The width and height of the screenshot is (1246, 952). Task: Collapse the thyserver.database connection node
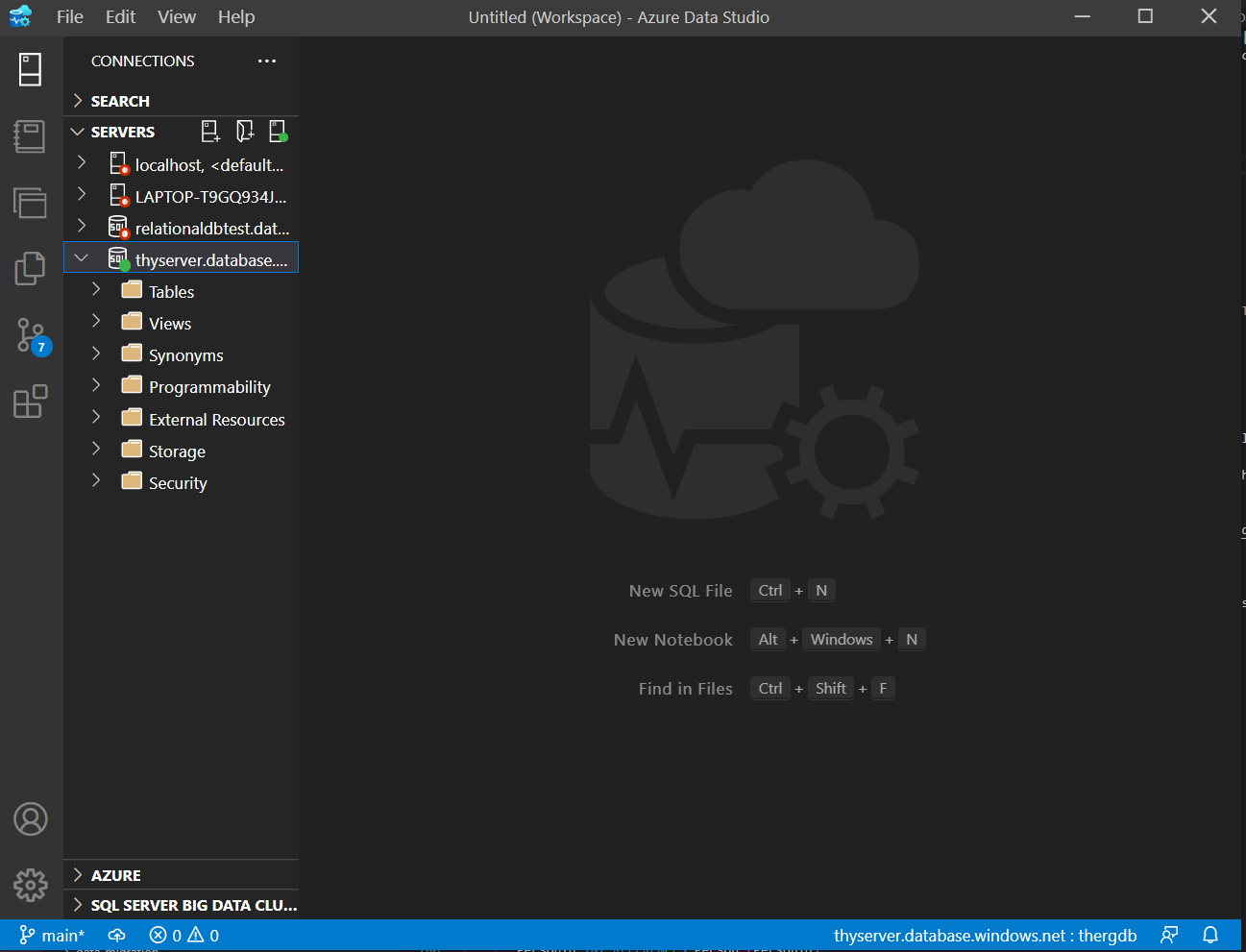(81, 256)
